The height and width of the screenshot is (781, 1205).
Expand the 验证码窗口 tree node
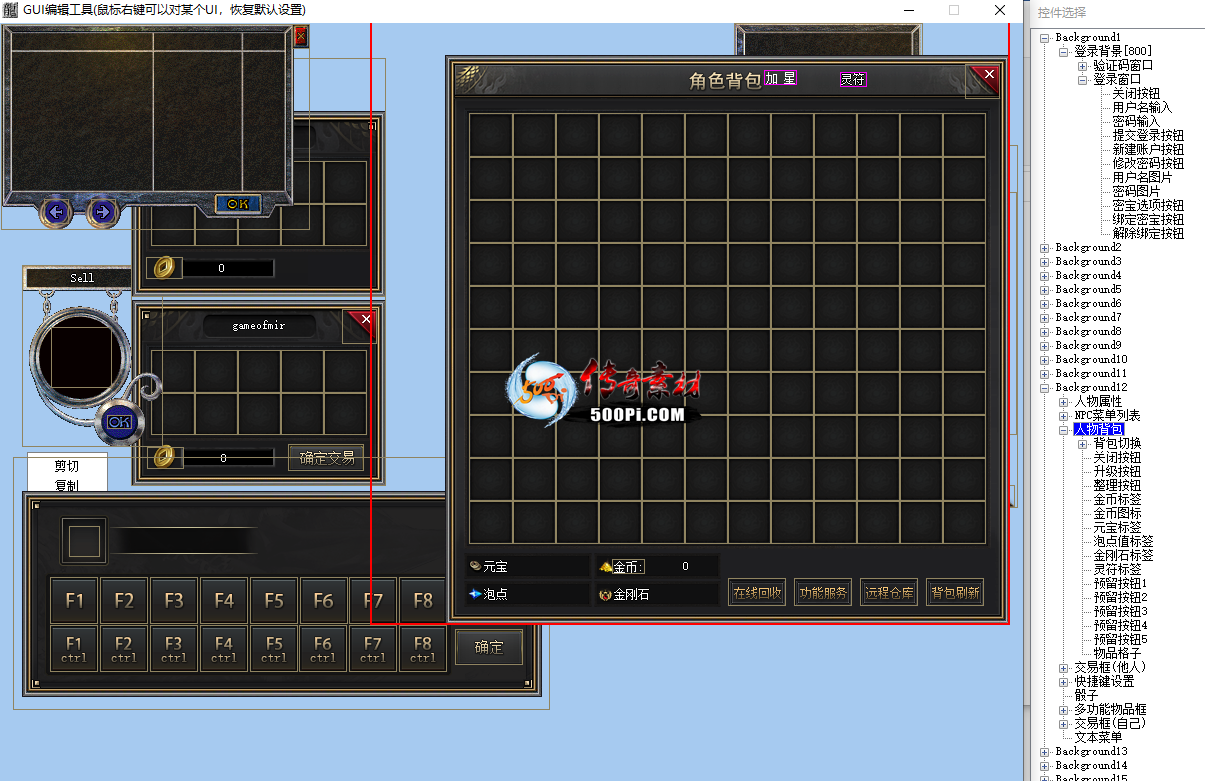click(1083, 66)
